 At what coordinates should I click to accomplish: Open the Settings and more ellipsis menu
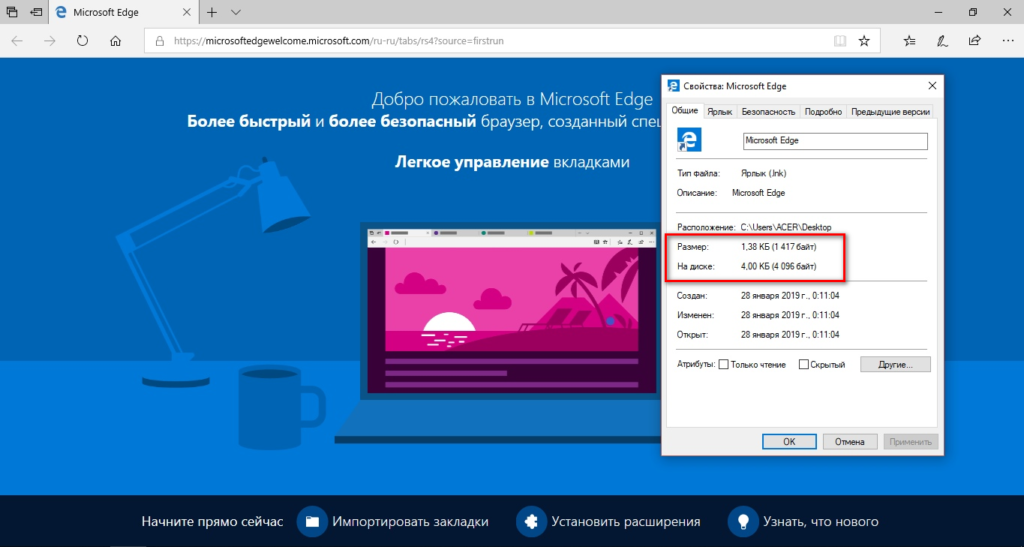pyautogui.click(x=1008, y=40)
